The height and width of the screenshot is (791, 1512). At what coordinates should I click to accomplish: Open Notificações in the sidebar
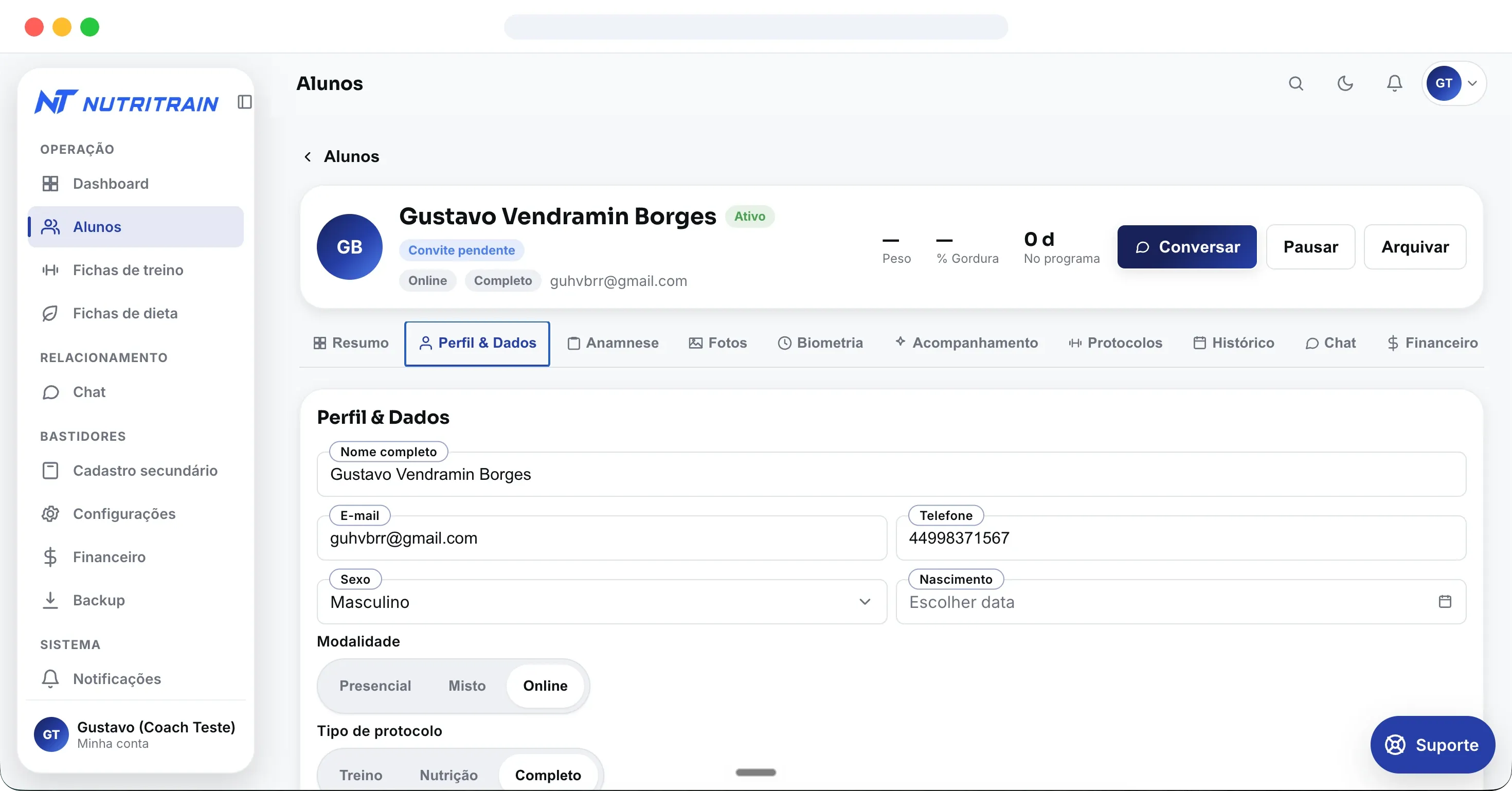pyautogui.click(x=136, y=679)
